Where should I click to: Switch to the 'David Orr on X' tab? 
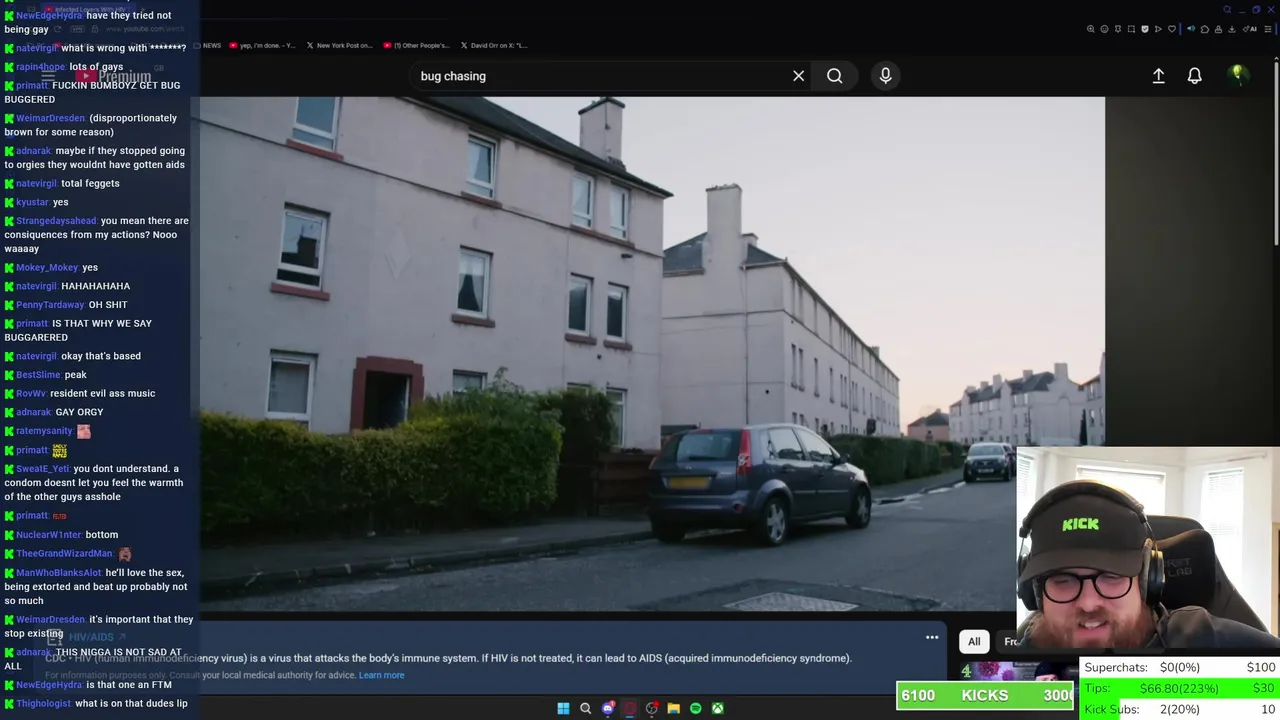(494, 45)
